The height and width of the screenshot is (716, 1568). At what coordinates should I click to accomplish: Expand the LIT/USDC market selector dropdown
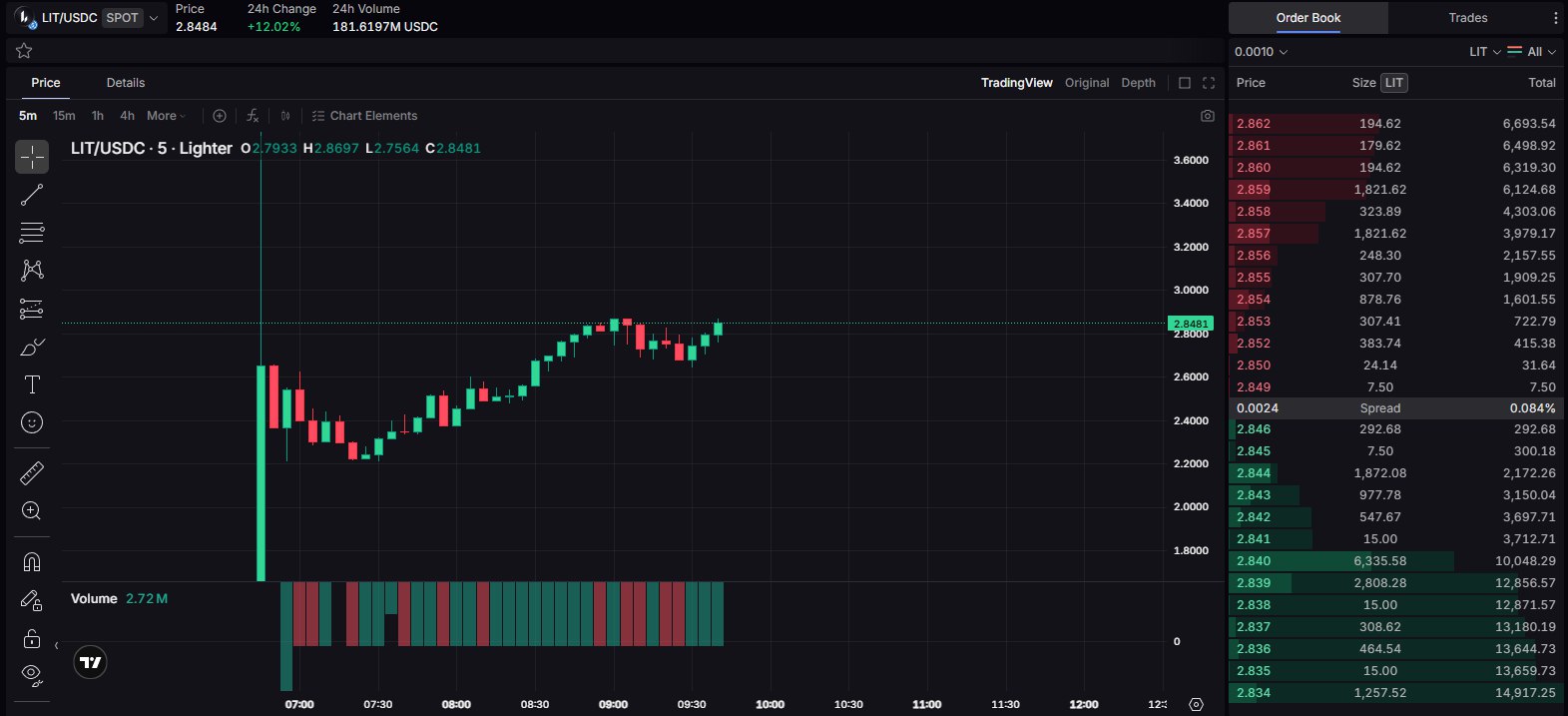tap(153, 18)
